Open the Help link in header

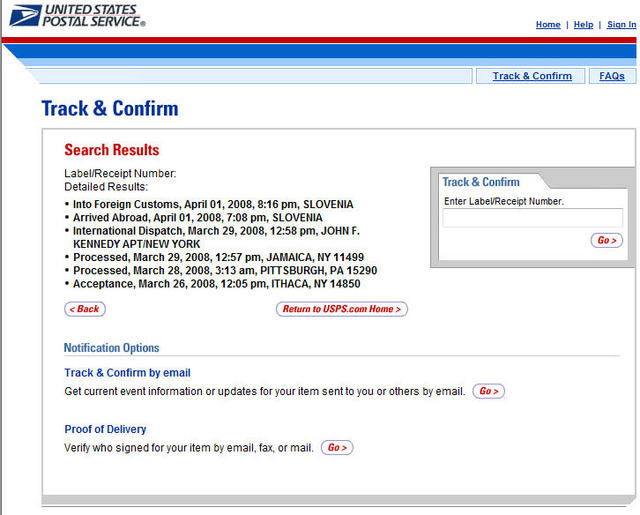click(x=583, y=24)
